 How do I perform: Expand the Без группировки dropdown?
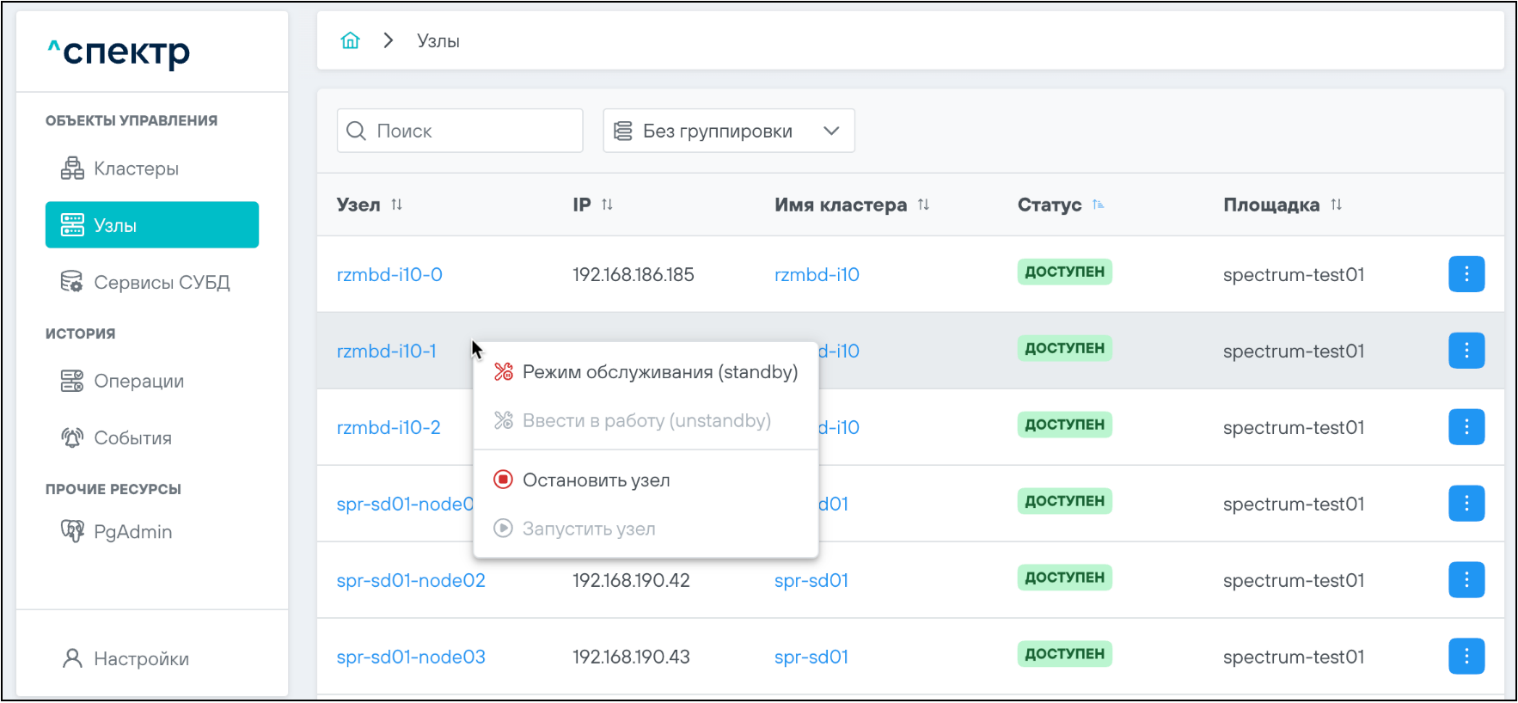pyautogui.click(x=728, y=131)
